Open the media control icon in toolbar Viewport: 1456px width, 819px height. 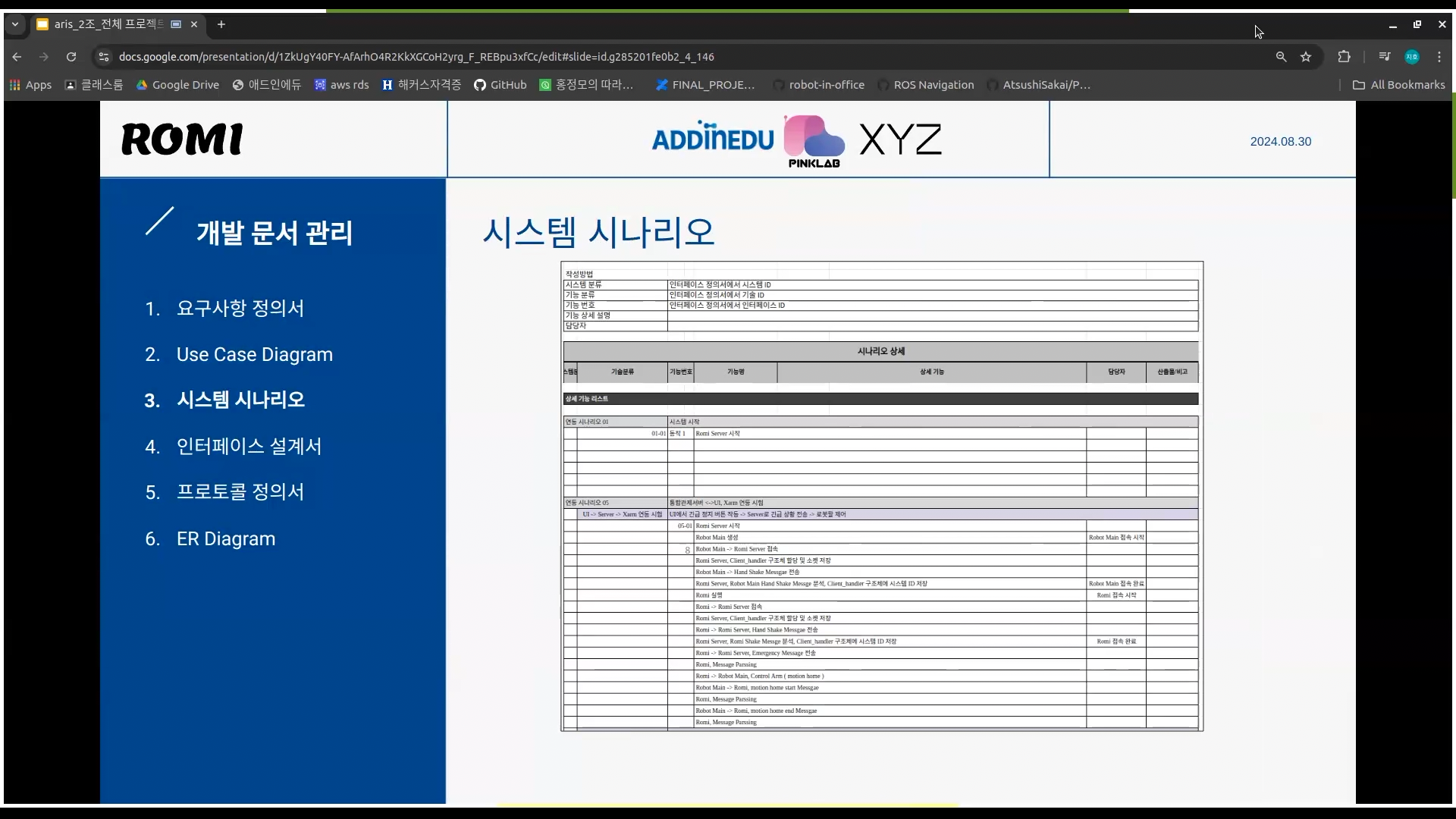(1385, 57)
